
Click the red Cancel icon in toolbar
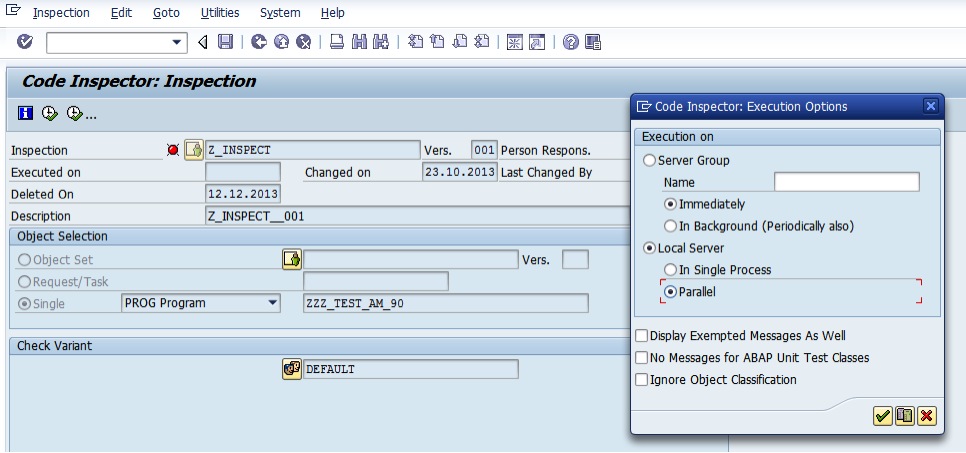click(302, 42)
